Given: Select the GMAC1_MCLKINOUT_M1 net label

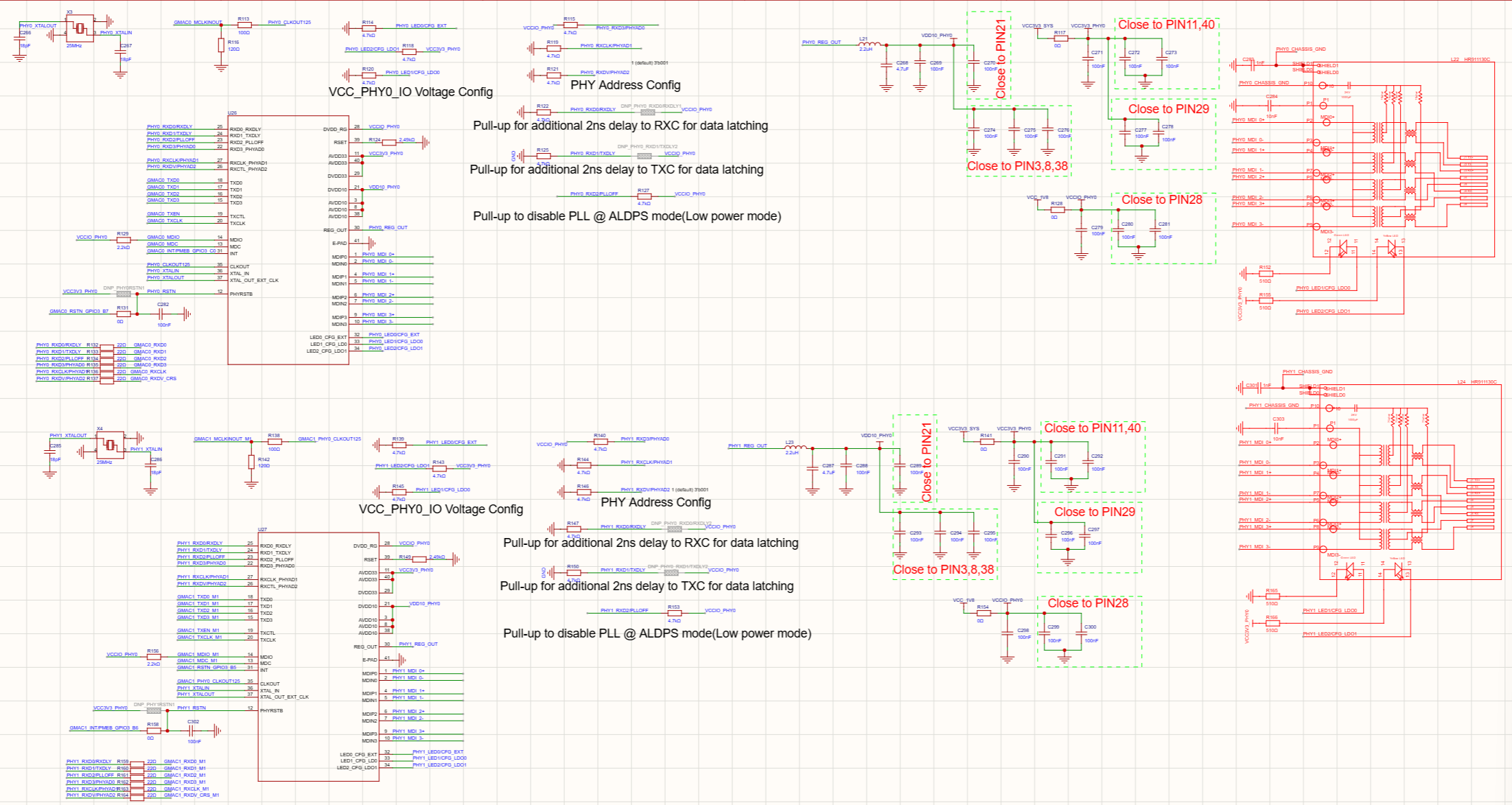Looking at the screenshot, I should coord(223,439).
